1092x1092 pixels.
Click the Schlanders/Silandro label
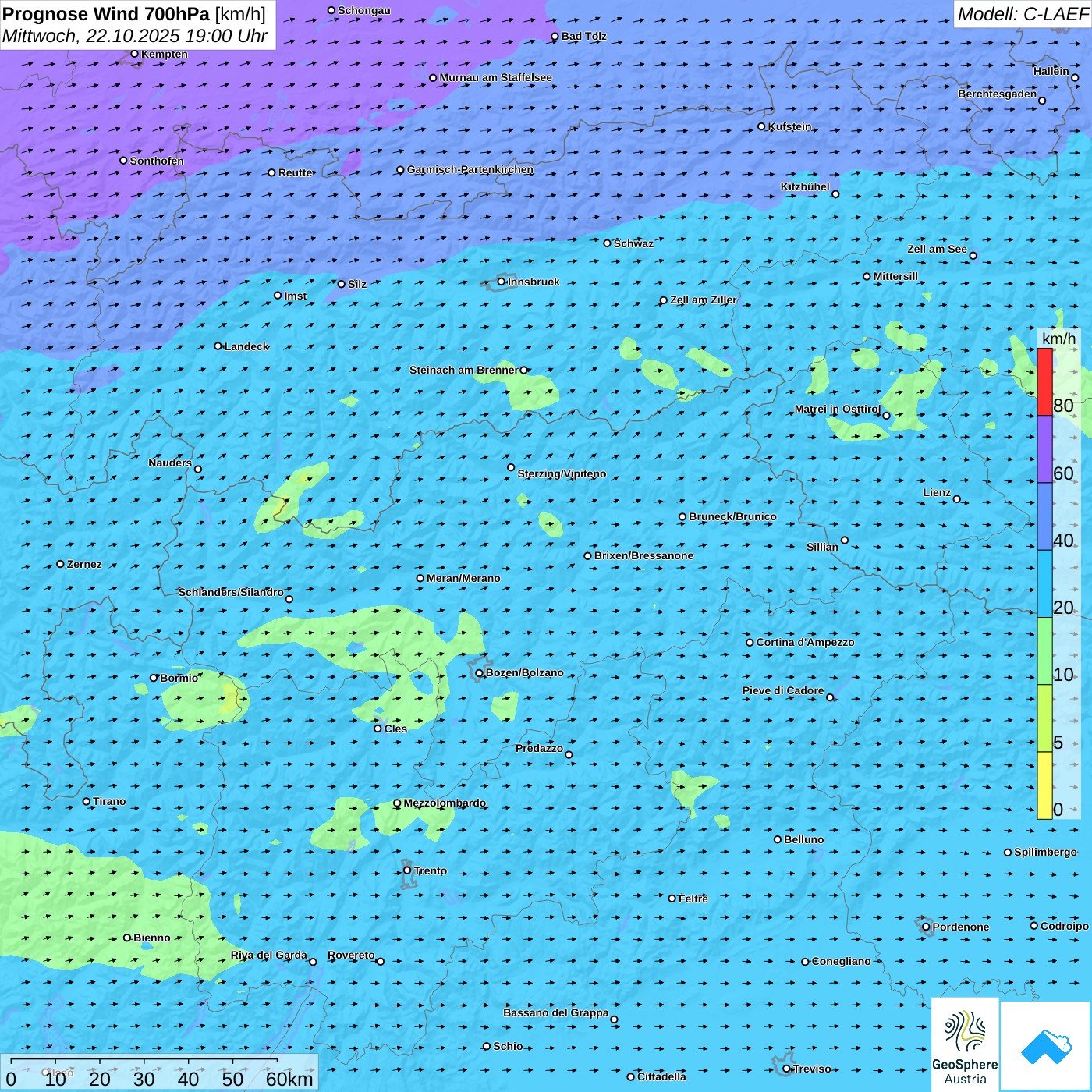point(231,592)
